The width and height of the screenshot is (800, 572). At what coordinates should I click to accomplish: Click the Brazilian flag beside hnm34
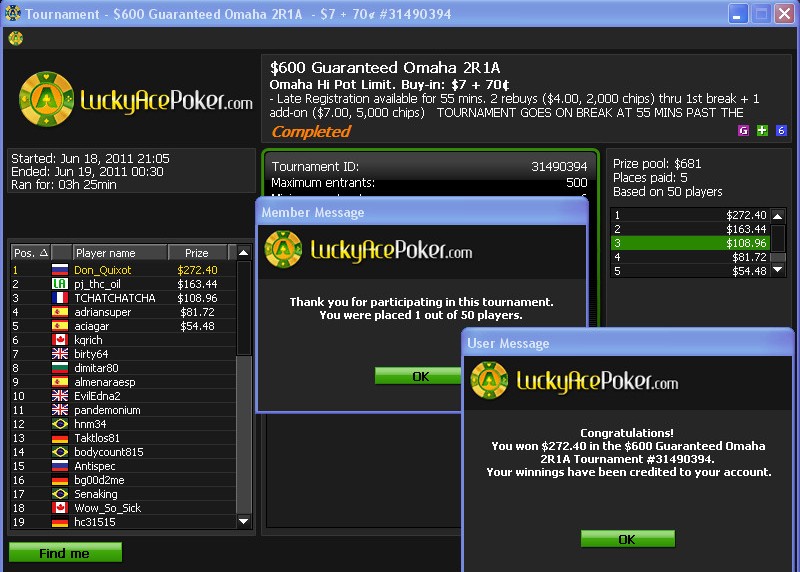(60, 424)
